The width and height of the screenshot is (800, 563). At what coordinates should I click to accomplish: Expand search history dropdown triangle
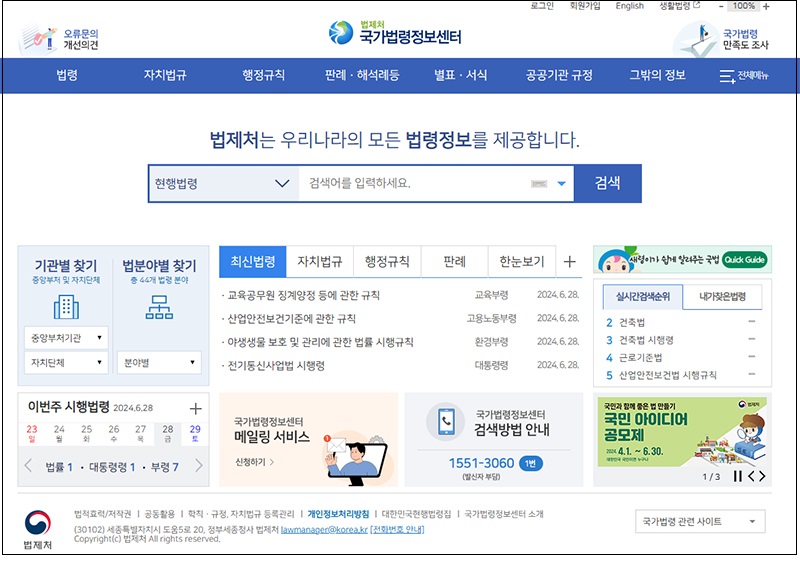(561, 184)
